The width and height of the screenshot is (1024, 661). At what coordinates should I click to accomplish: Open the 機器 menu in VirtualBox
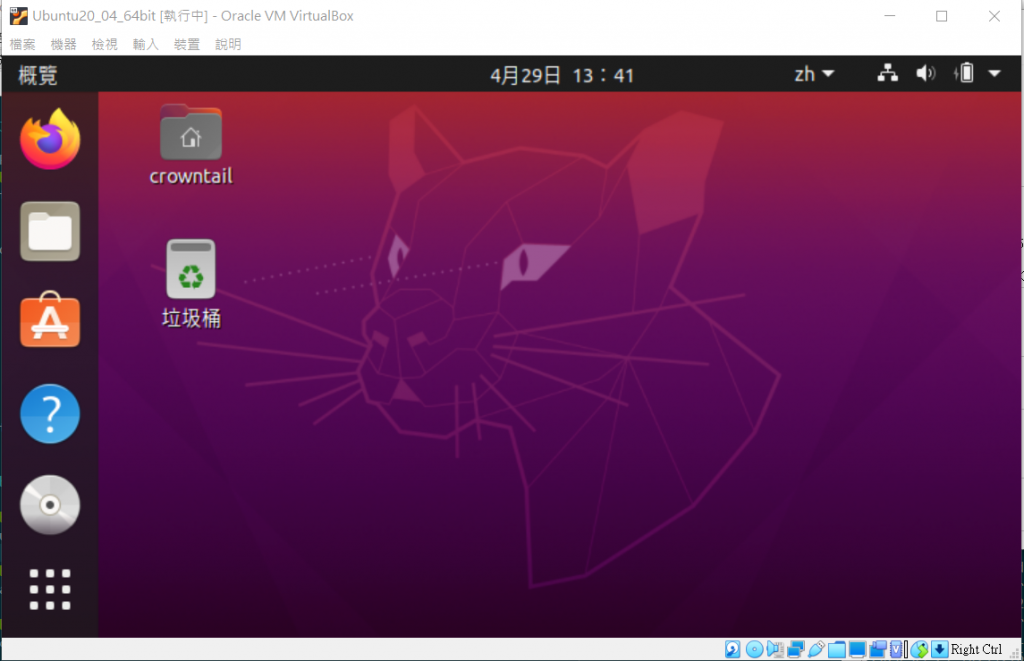[x=63, y=44]
